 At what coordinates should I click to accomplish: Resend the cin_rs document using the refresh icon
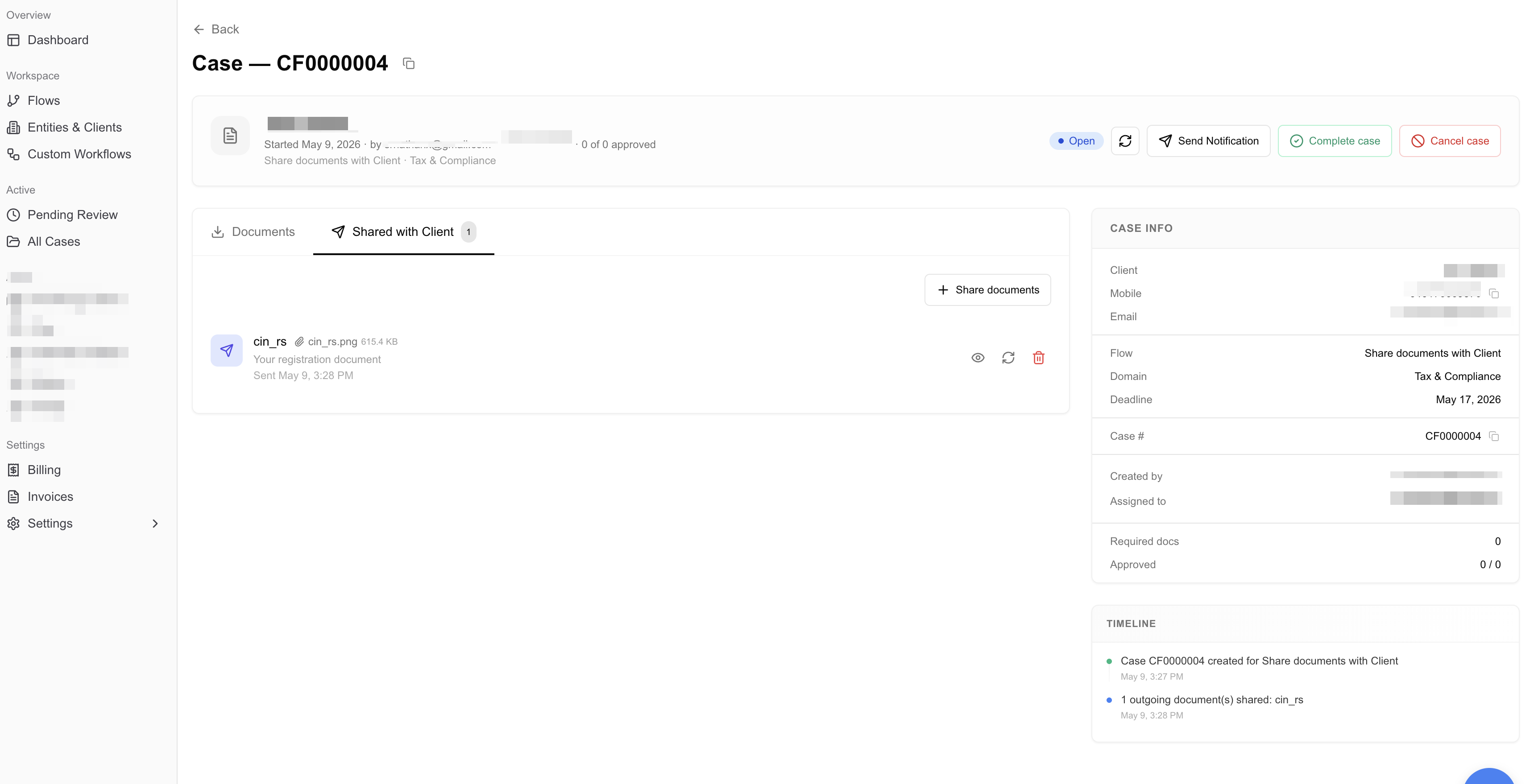coord(1008,358)
